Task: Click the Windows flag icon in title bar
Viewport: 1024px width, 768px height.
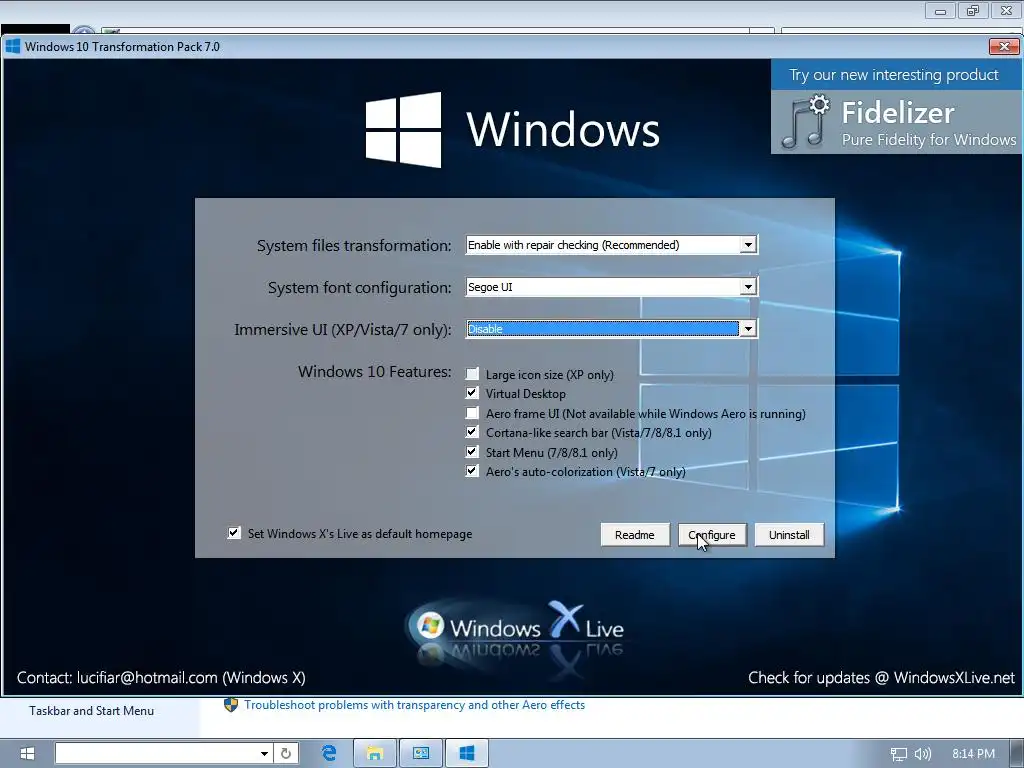Action: pyautogui.click(x=12, y=46)
